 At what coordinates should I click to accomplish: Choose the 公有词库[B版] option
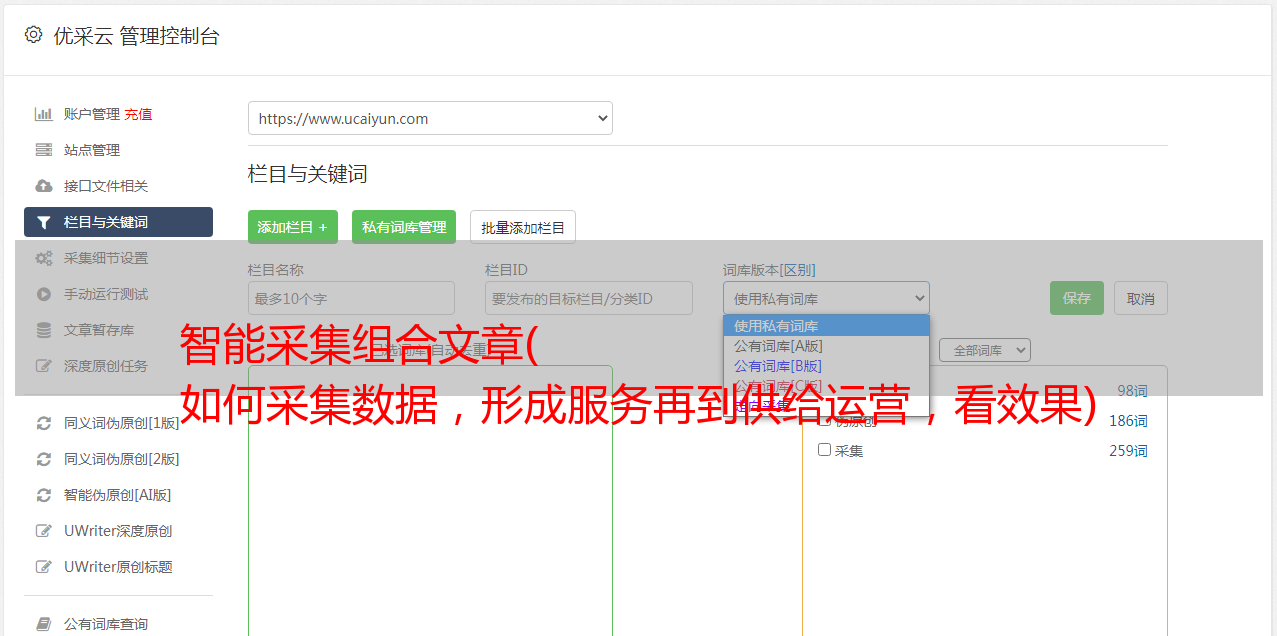pyautogui.click(x=826, y=366)
